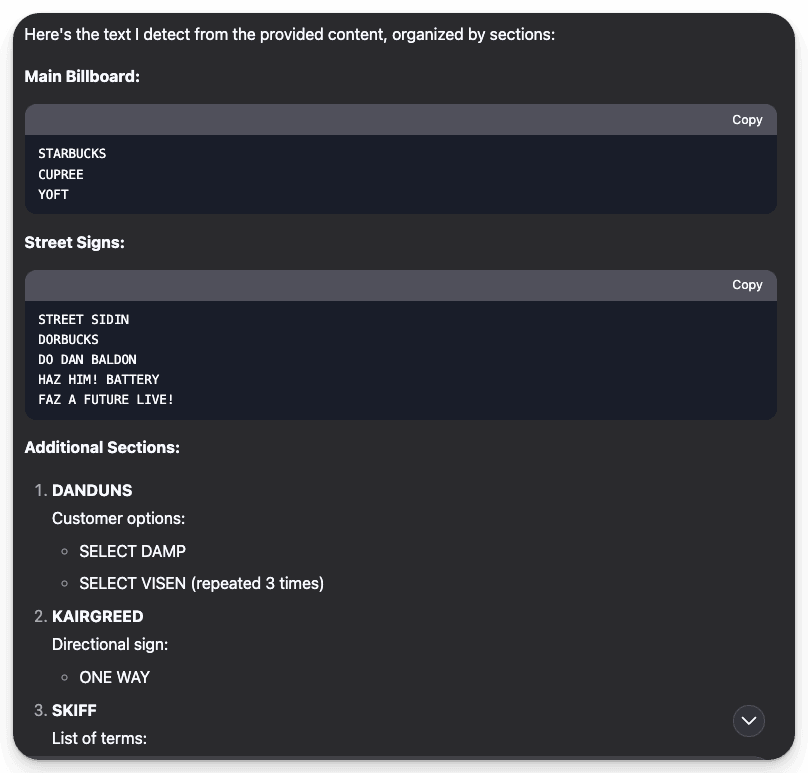Click the ONE WAY directional sign bullet
This screenshot has height=773, width=808.
tap(114, 677)
